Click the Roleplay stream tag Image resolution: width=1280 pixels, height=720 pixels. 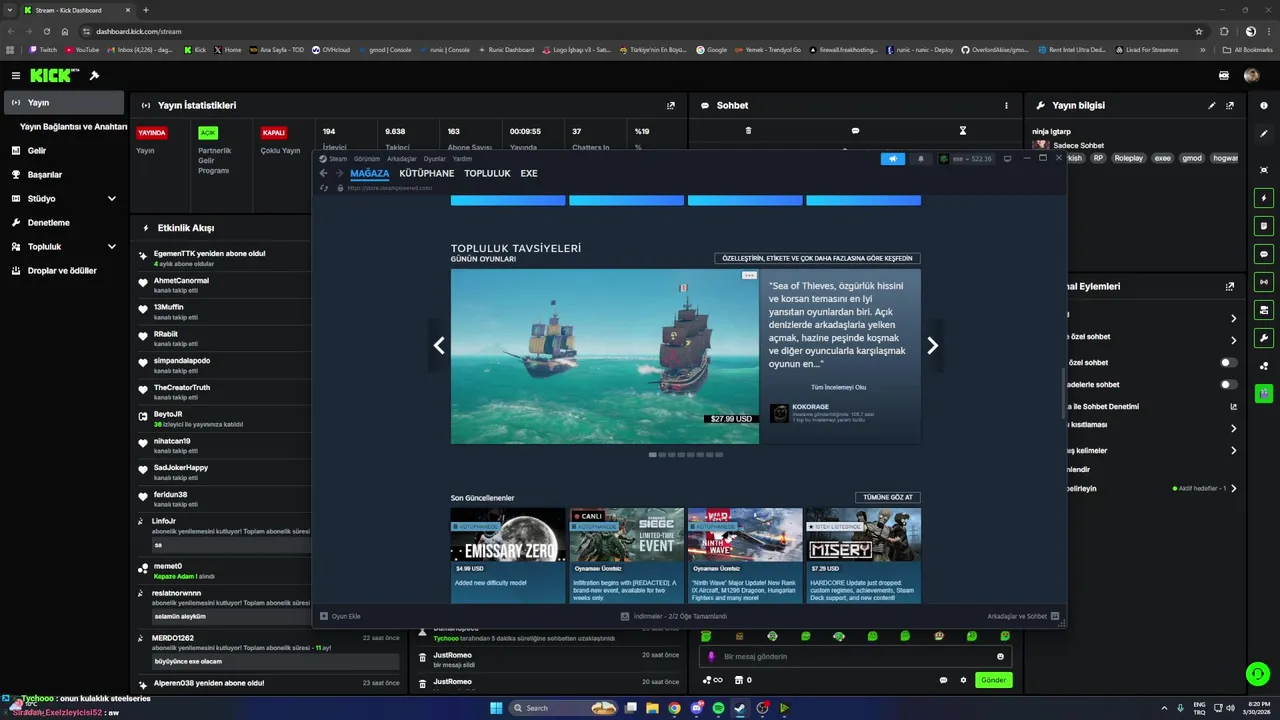pos(1129,158)
